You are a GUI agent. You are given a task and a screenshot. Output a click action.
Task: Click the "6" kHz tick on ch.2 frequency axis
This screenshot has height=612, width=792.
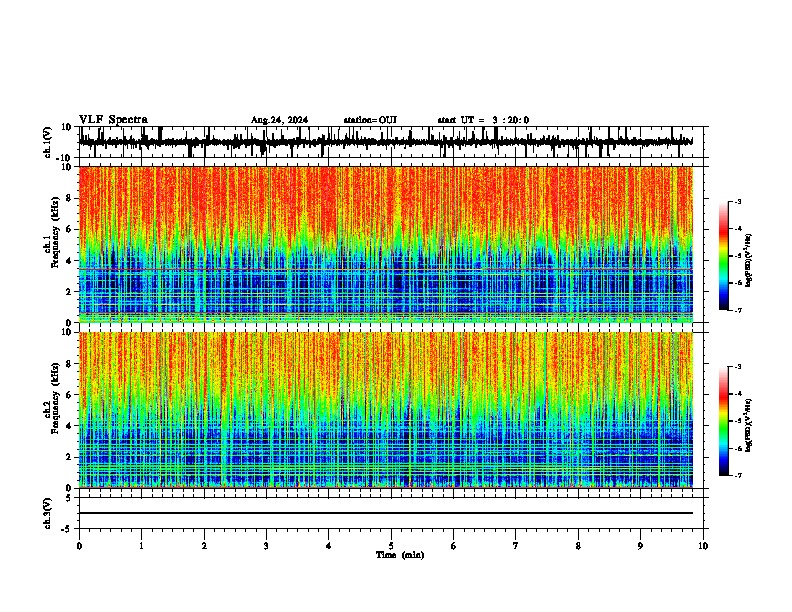tap(69, 395)
